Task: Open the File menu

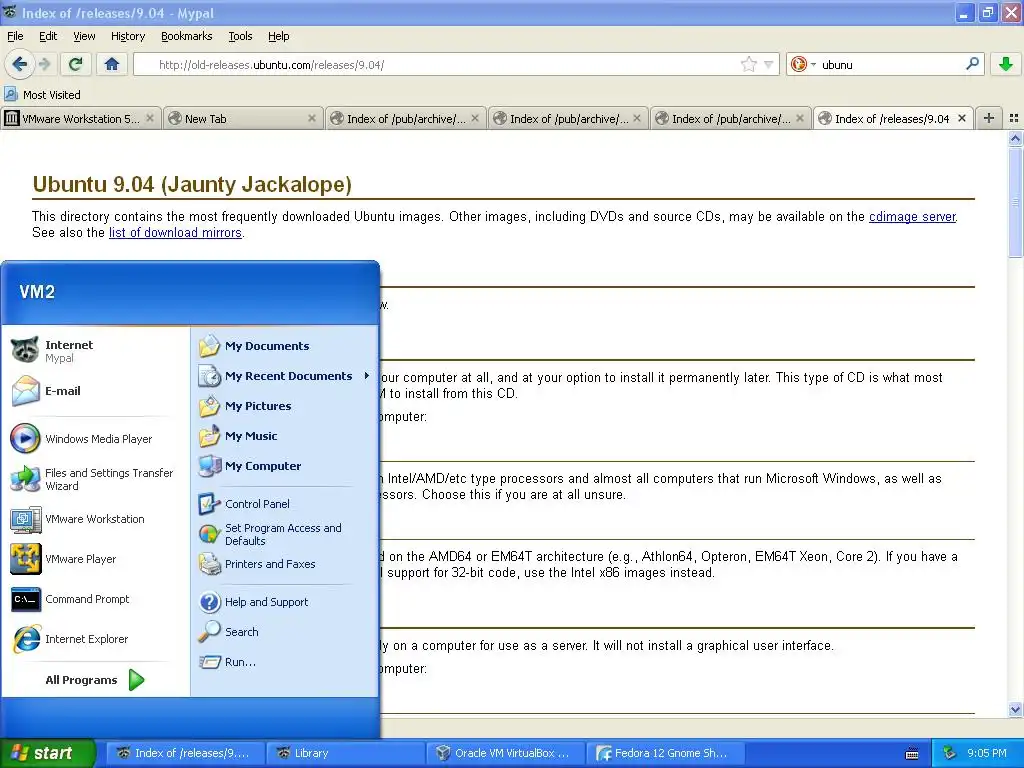Action: pyautogui.click(x=15, y=36)
